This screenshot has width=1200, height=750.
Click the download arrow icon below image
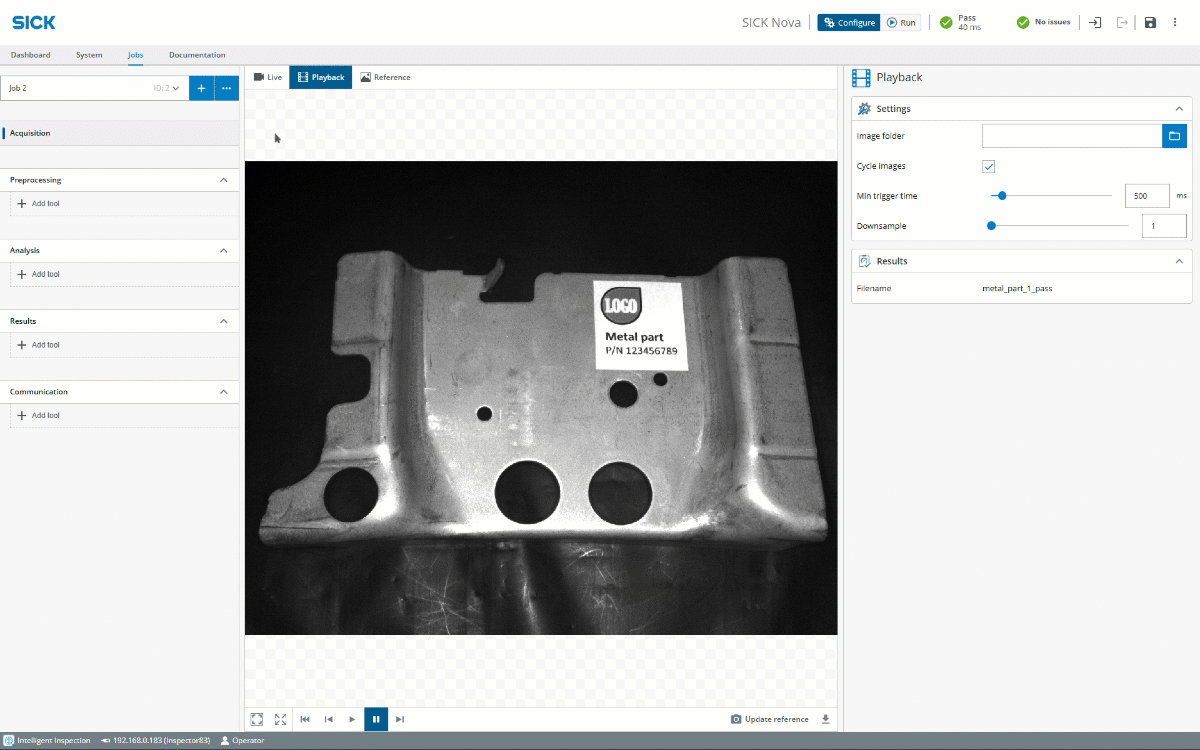[x=825, y=719]
